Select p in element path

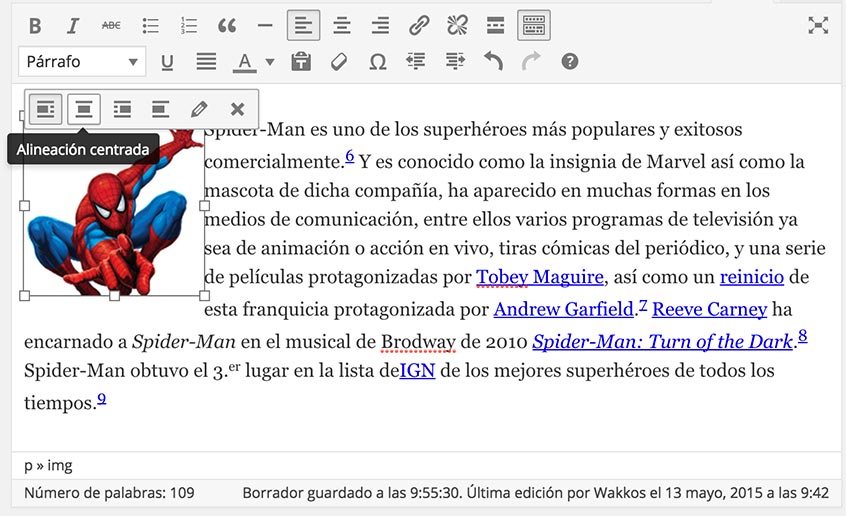point(28,467)
